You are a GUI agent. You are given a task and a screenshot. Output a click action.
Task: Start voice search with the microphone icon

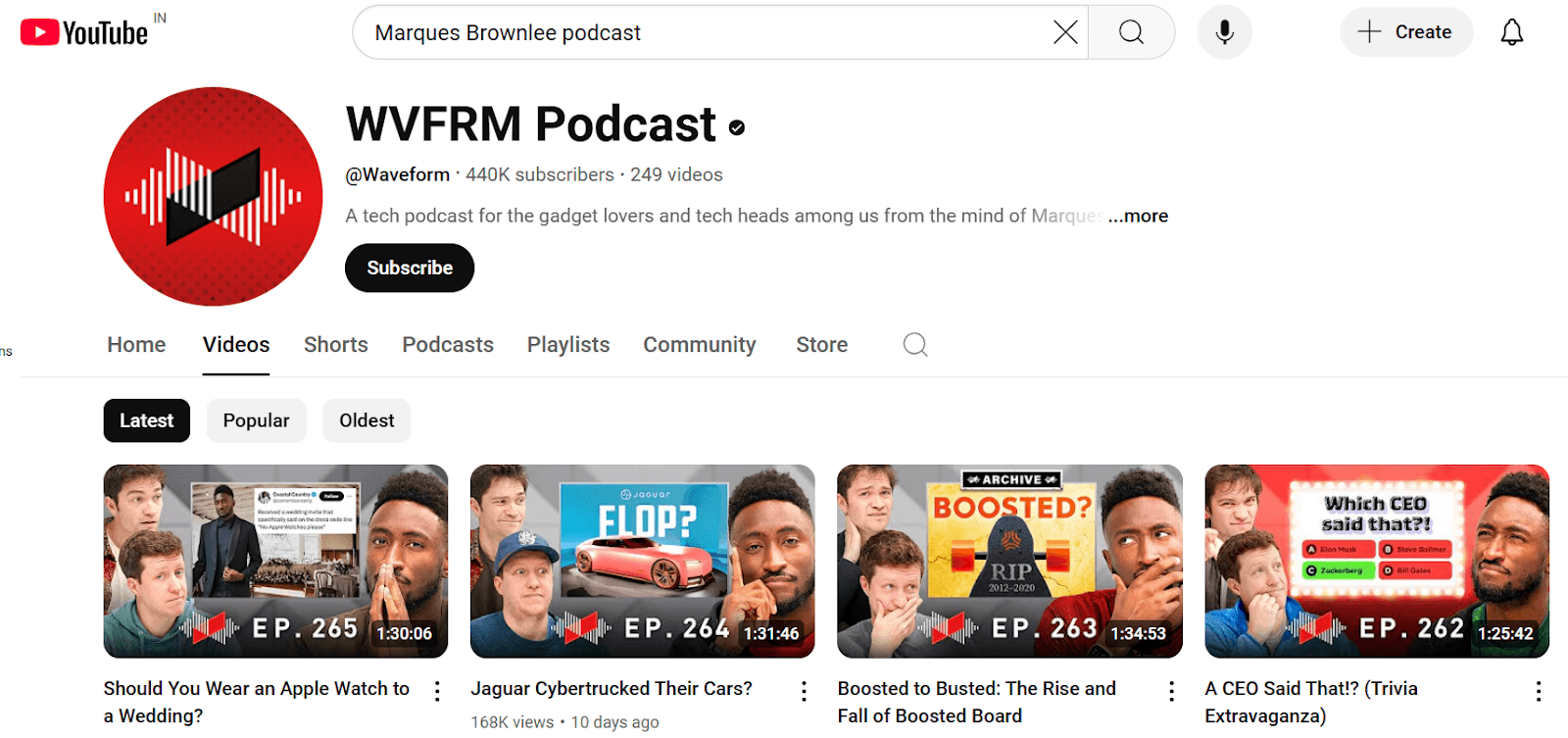coord(1224,32)
